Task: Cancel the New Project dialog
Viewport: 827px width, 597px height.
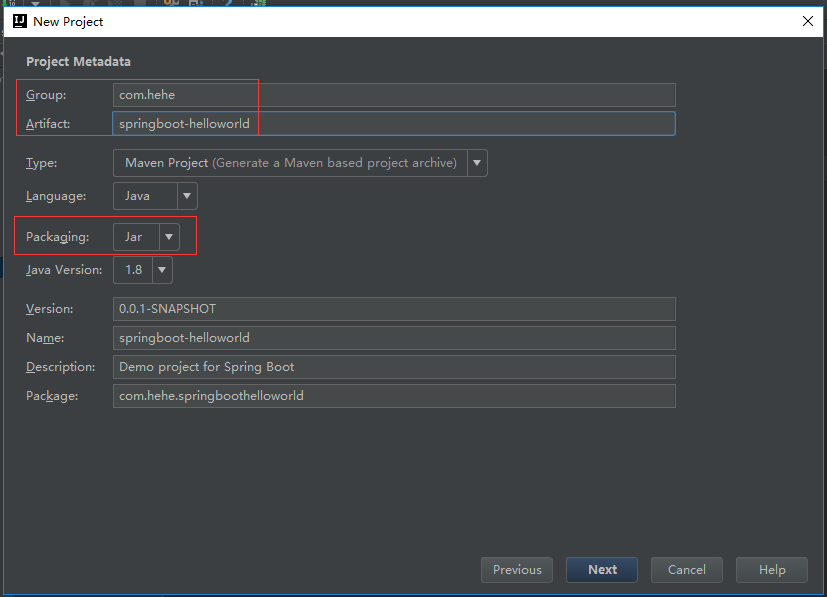Action: coord(687,570)
